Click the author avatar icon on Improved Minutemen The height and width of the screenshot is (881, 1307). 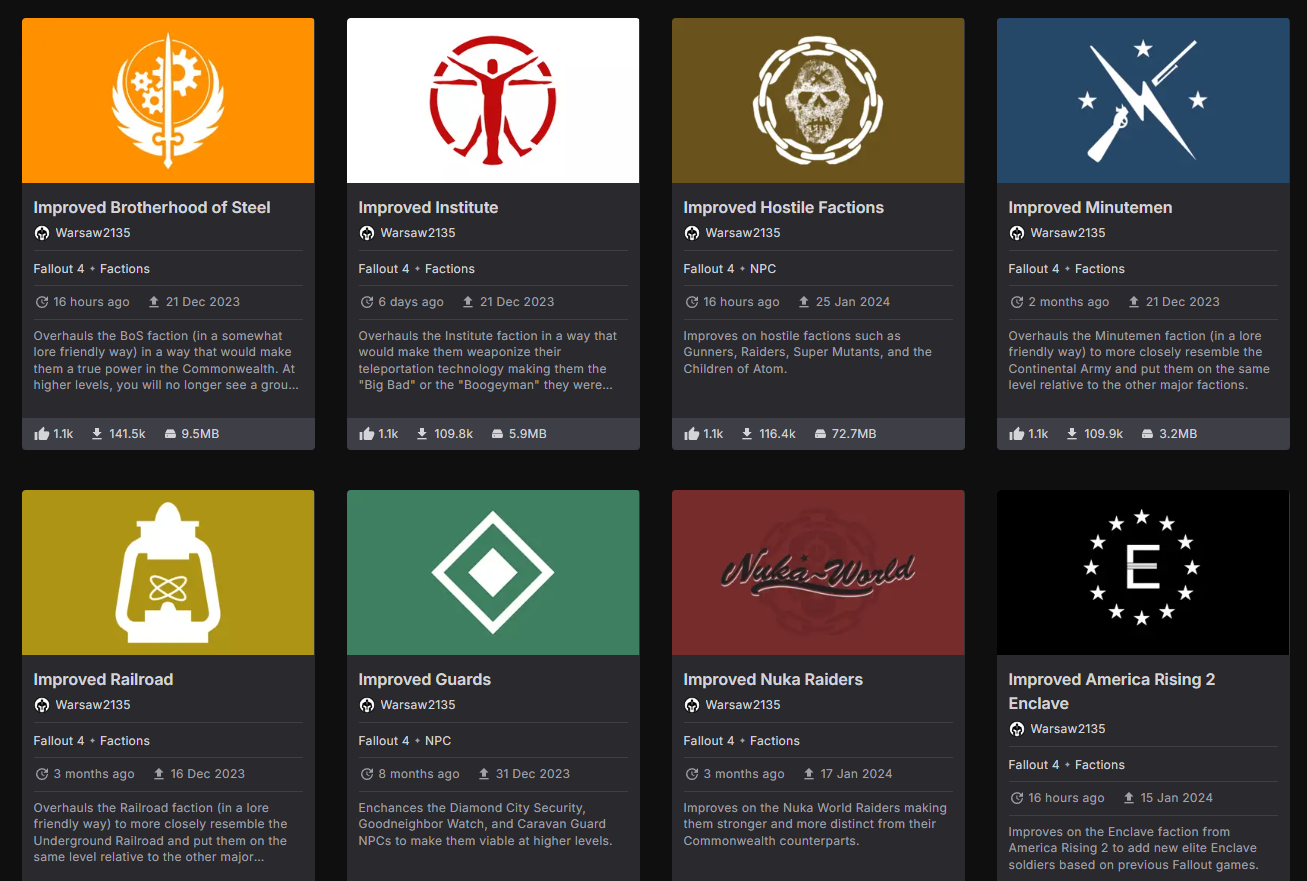tap(1017, 233)
